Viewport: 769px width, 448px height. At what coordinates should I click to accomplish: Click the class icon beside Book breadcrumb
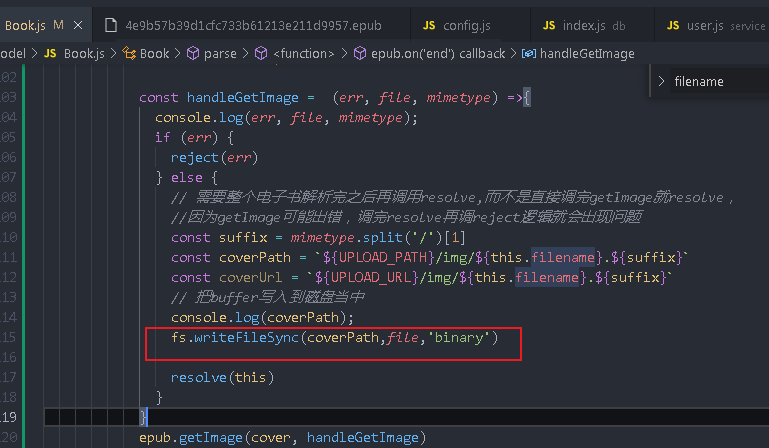point(129,53)
